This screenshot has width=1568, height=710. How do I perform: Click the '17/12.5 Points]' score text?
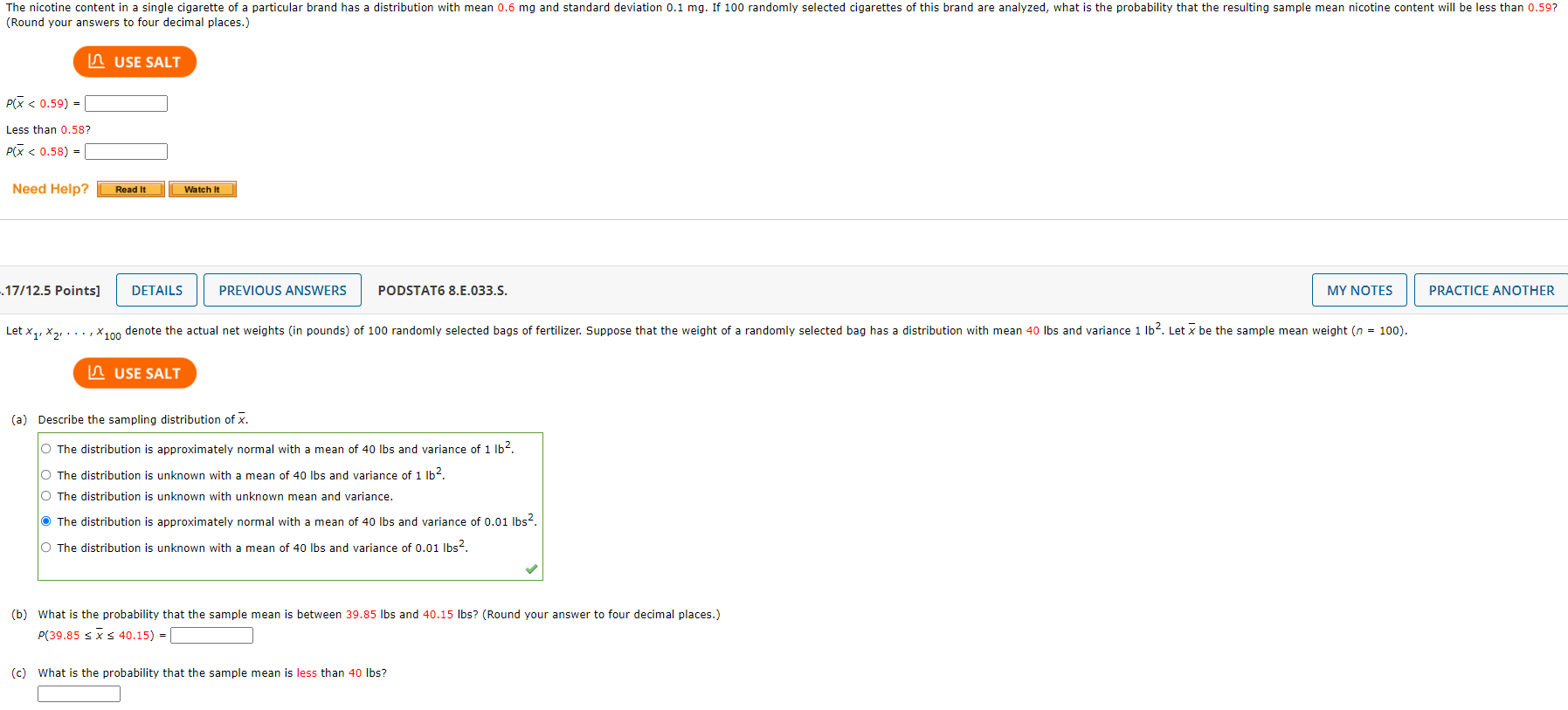pyautogui.click(x=51, y=291)
